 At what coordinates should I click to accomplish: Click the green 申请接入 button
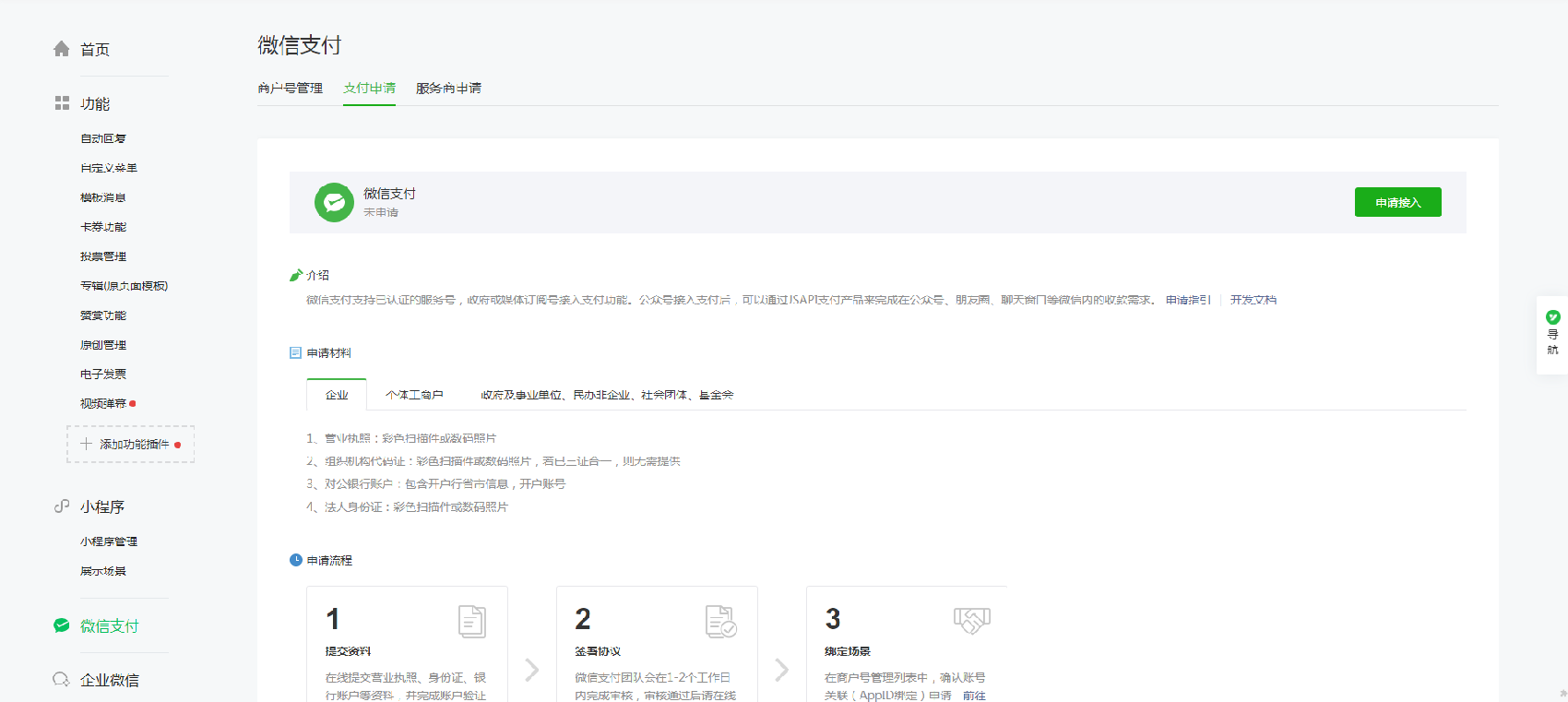(x=1398, y=202)
